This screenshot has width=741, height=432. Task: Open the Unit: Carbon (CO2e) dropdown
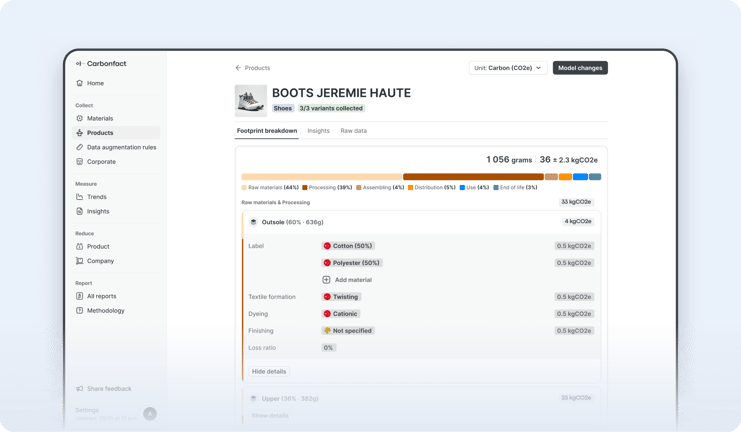point(508,68)
